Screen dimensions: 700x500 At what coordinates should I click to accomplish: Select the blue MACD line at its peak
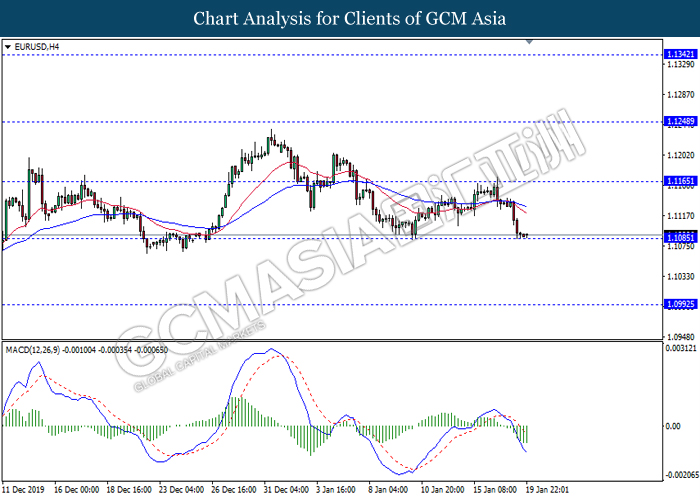271,349
